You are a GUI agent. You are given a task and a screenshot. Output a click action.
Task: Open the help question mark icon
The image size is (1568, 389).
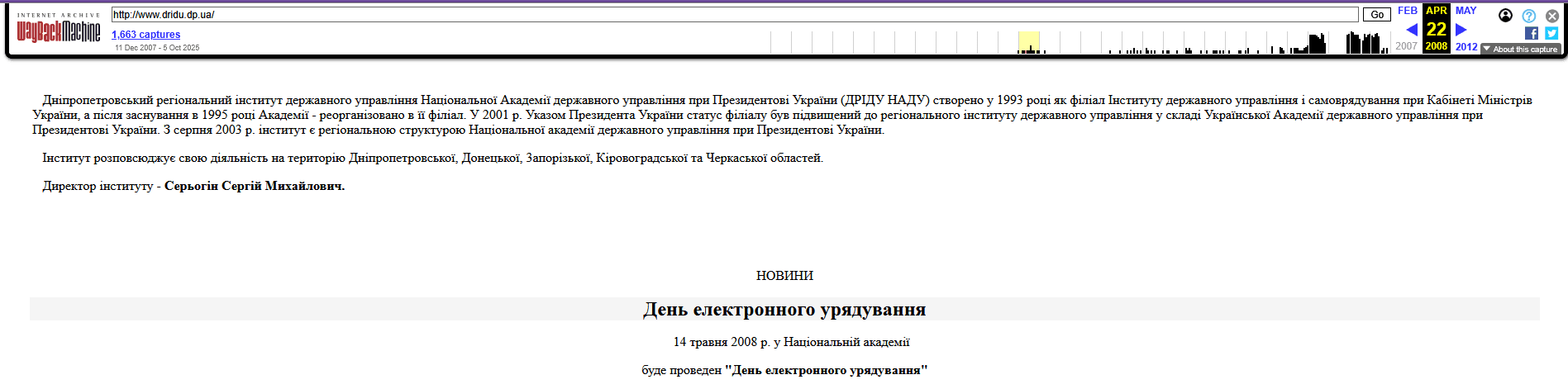click(1529, 16)
